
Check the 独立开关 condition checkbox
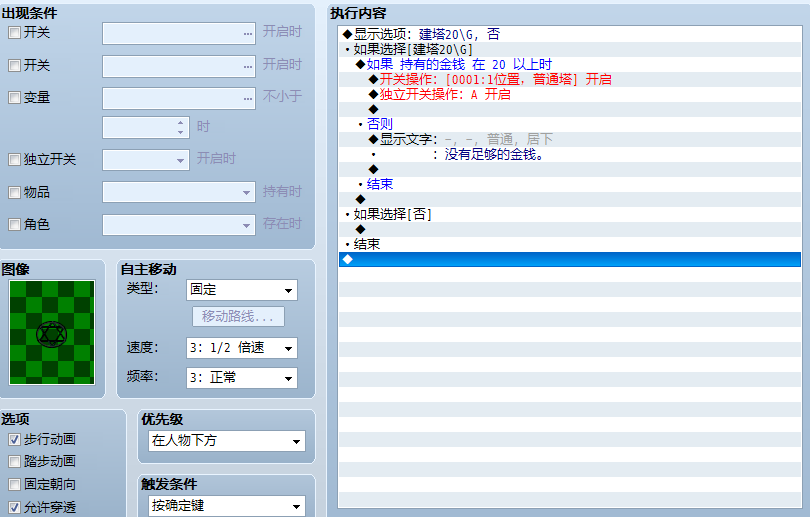tap(14, 160)
